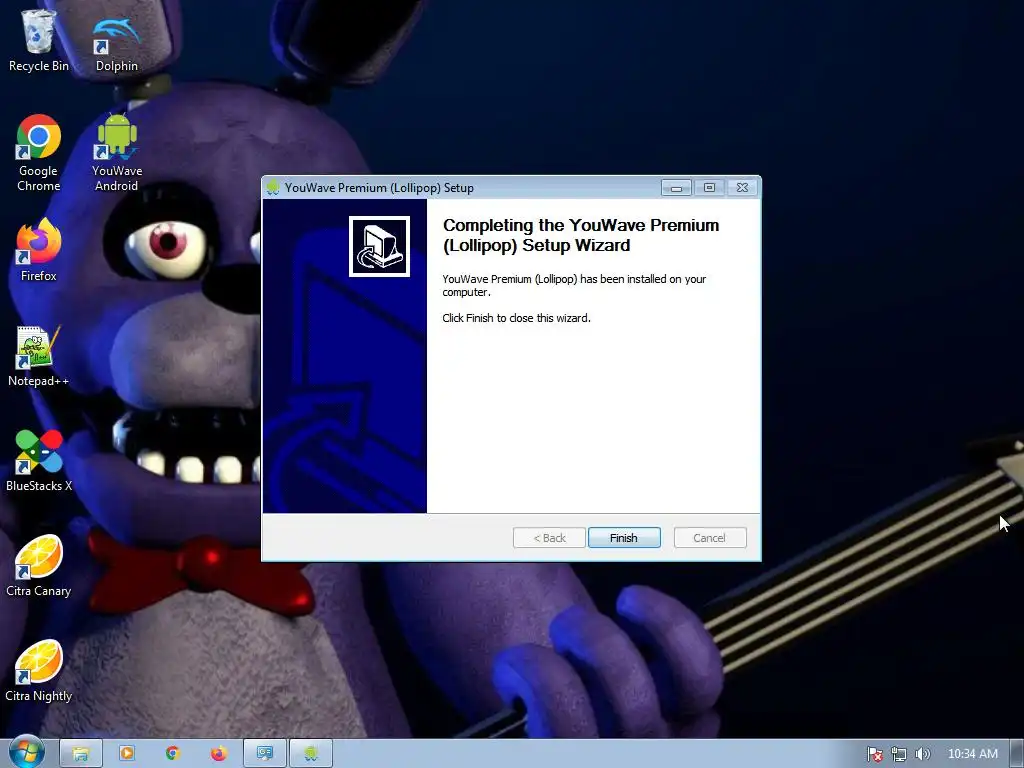
Task: Close the YouWave setup window
Action: [742, 188]
